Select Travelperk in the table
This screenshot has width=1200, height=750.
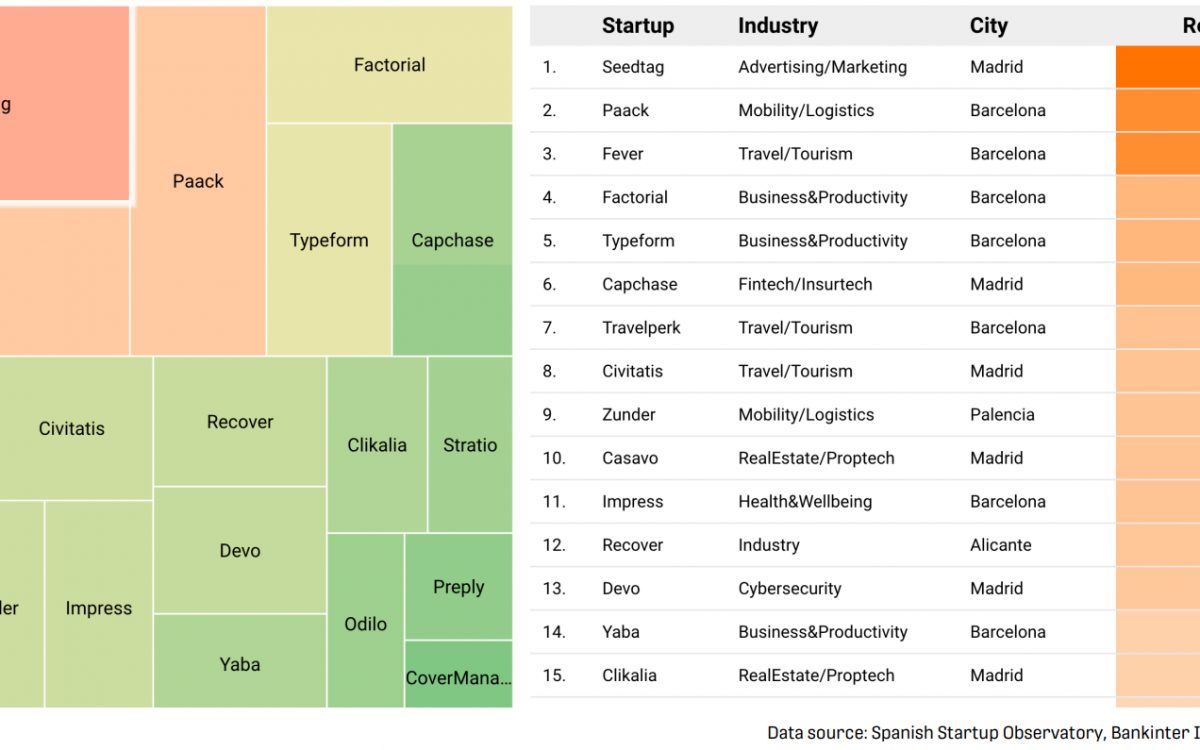click(x=641, y=327)
